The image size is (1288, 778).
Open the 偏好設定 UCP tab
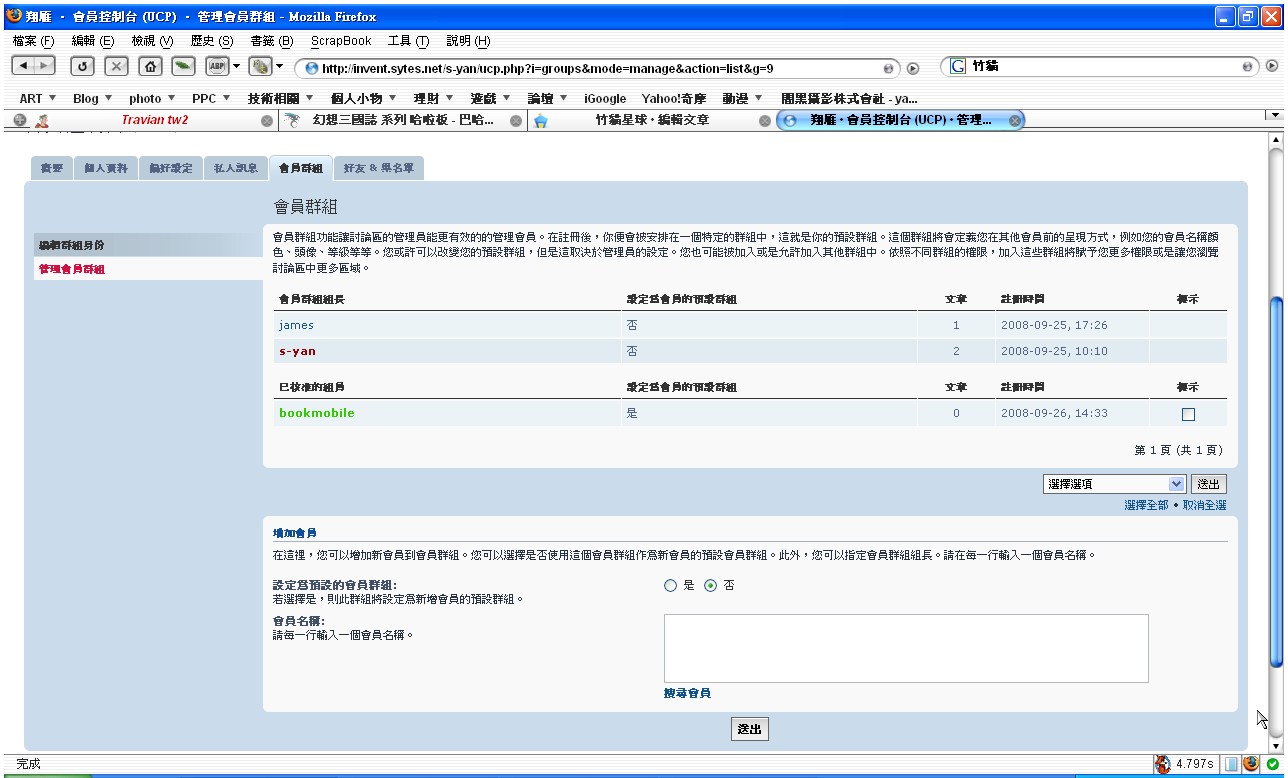(x=171, y=169)
